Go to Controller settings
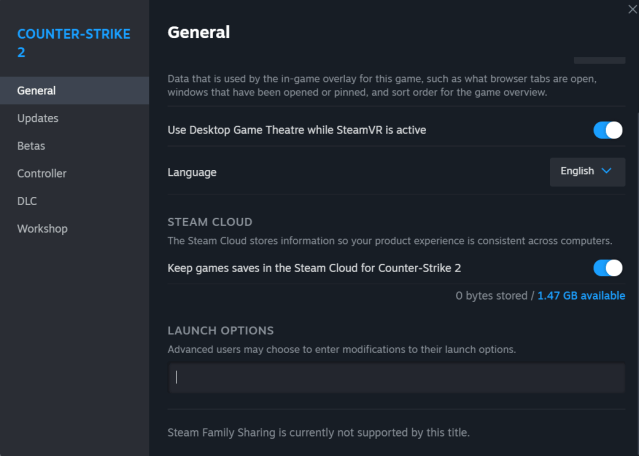 [x=74, y=174]
